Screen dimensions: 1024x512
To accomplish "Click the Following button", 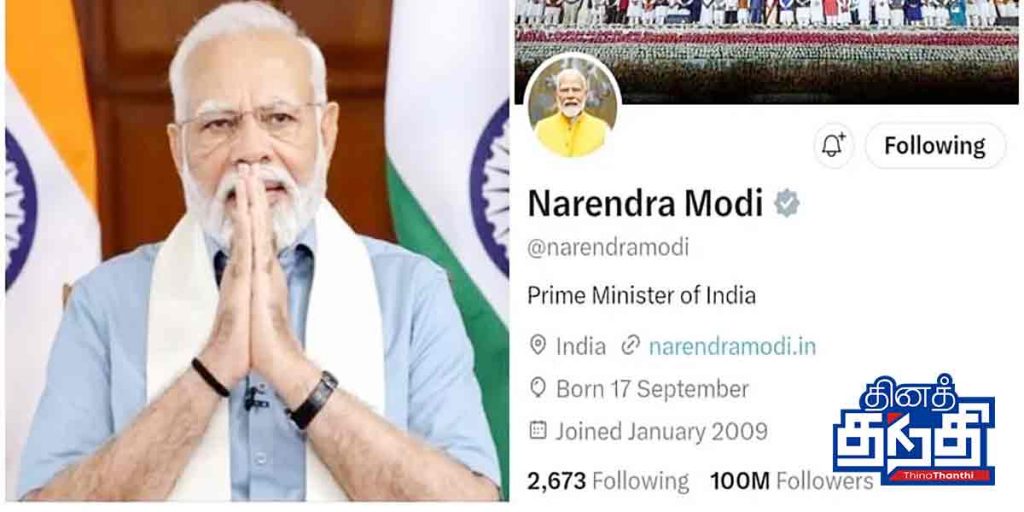I will pos(935,146).
